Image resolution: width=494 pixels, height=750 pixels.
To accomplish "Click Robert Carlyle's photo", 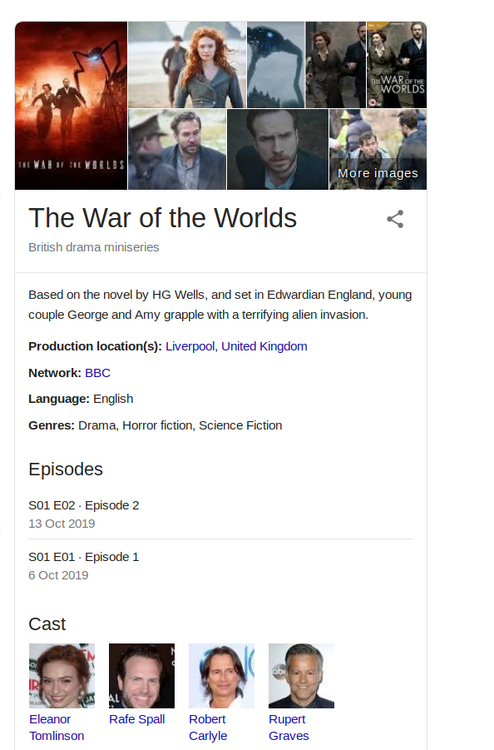I will 221,675.
